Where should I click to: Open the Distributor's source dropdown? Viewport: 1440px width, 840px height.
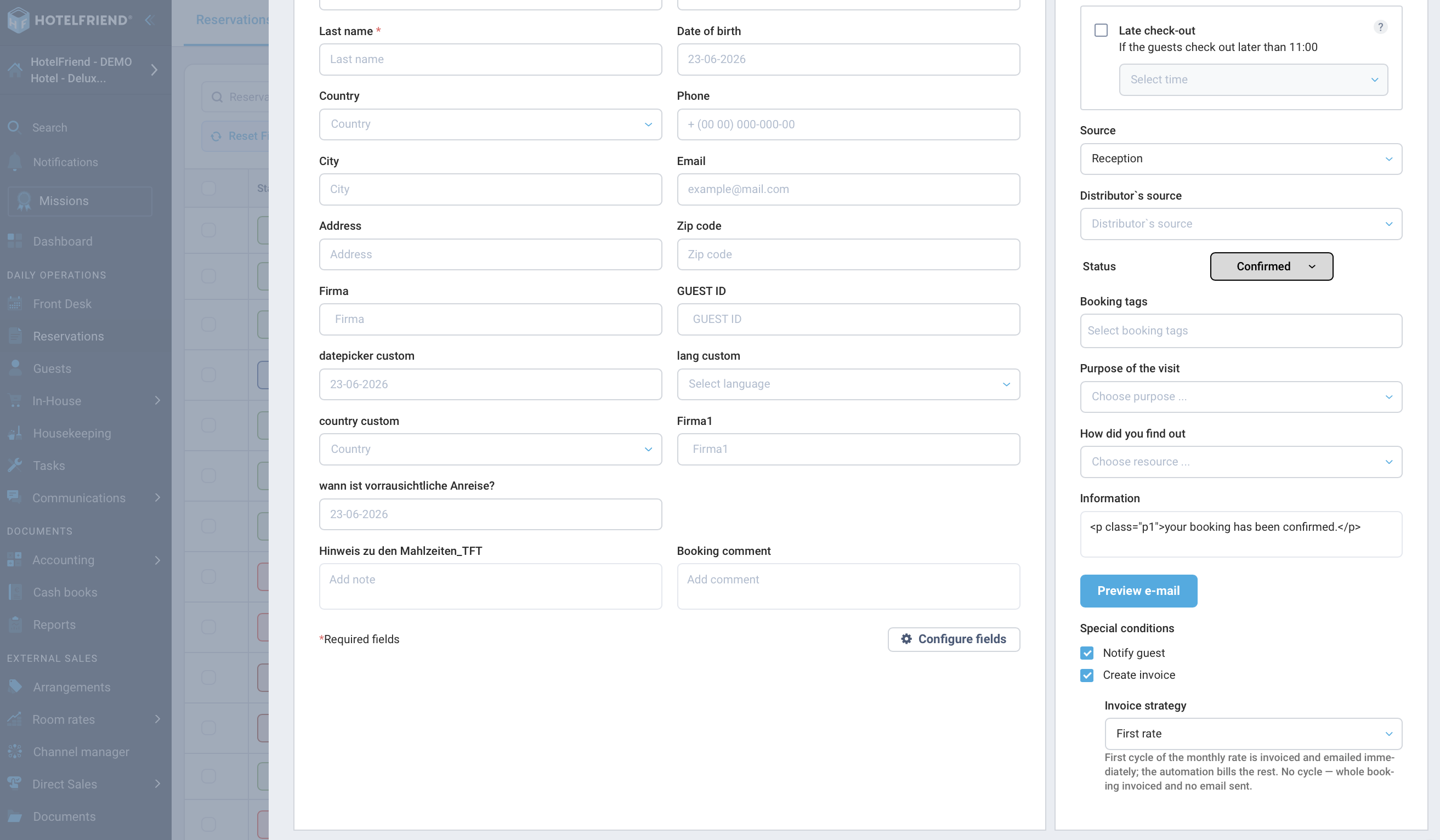click(1240, 224)
